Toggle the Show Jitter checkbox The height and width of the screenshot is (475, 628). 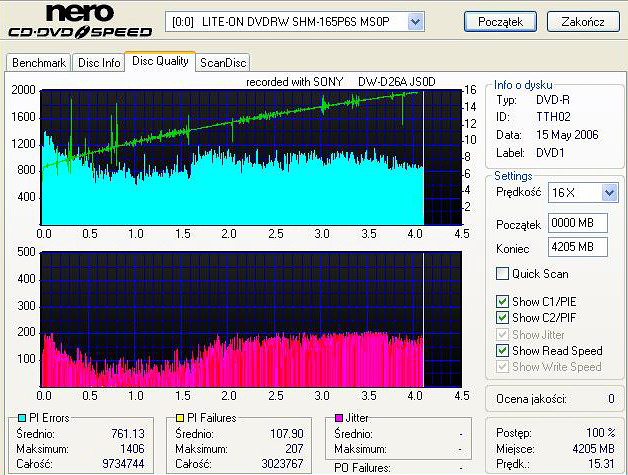[502, 334]
